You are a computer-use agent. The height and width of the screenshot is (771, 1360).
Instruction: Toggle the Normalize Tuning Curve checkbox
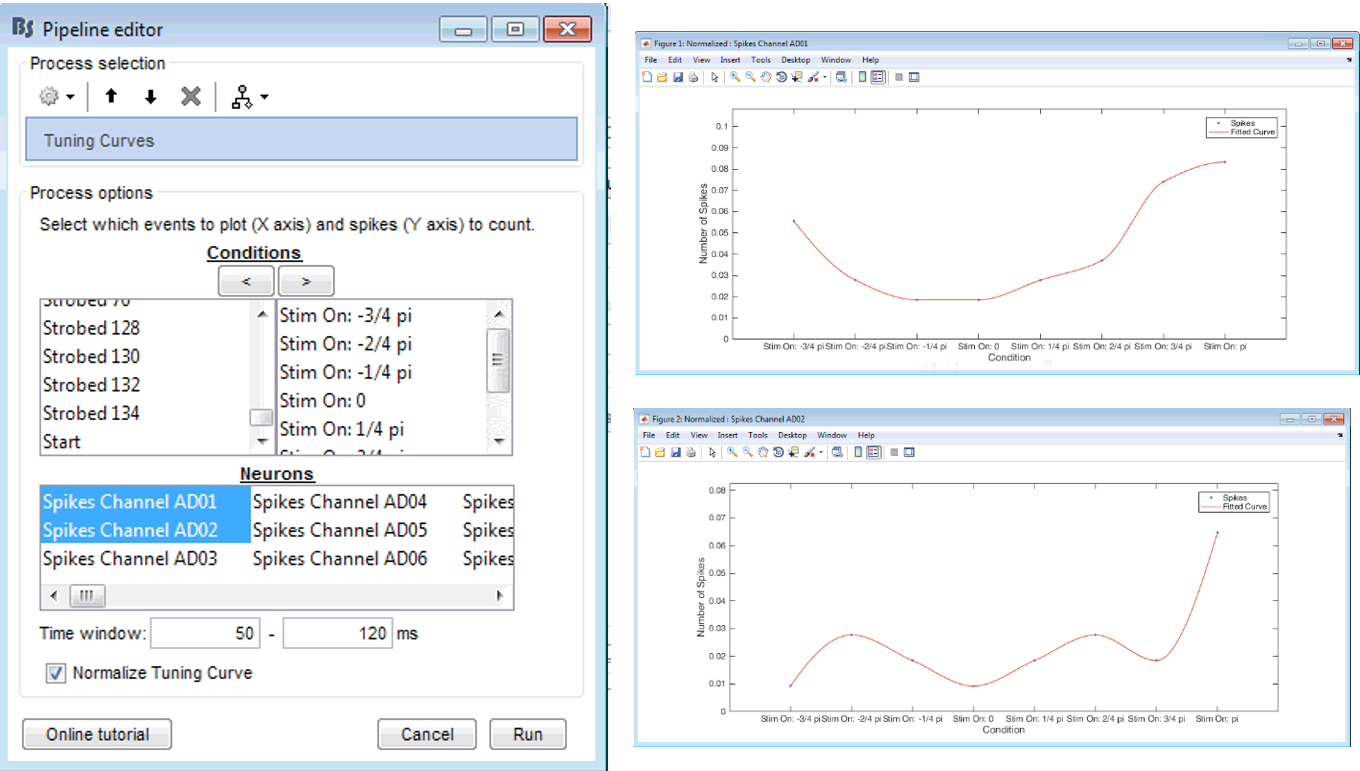tap(56, 673)
